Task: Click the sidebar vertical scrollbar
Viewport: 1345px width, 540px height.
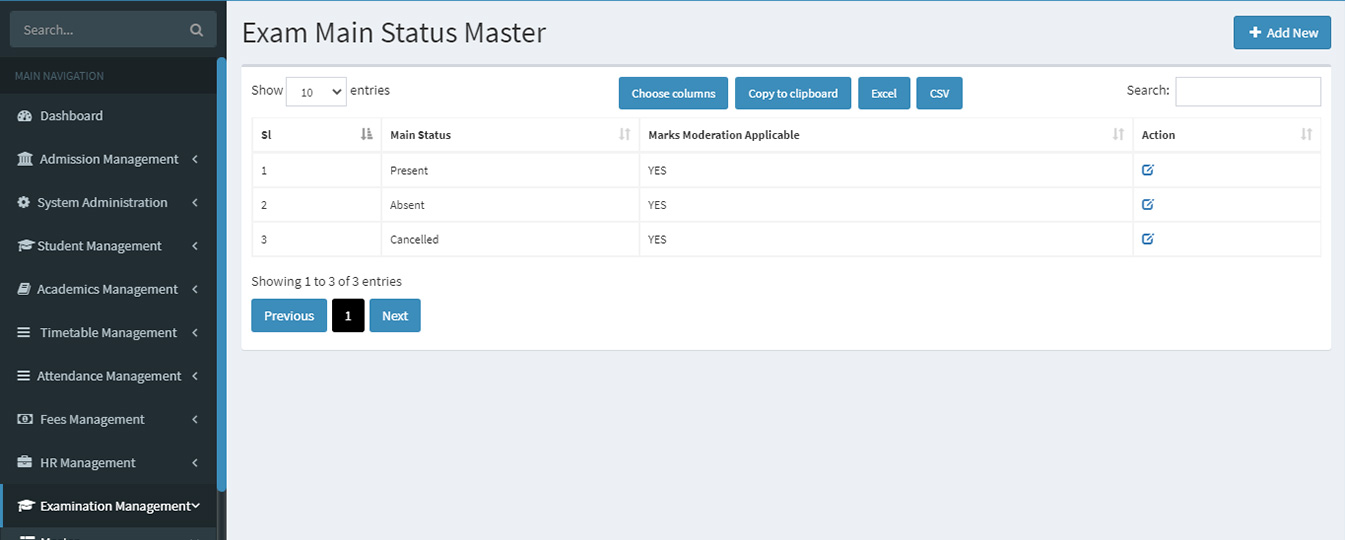Action: [x=221, y=270]
